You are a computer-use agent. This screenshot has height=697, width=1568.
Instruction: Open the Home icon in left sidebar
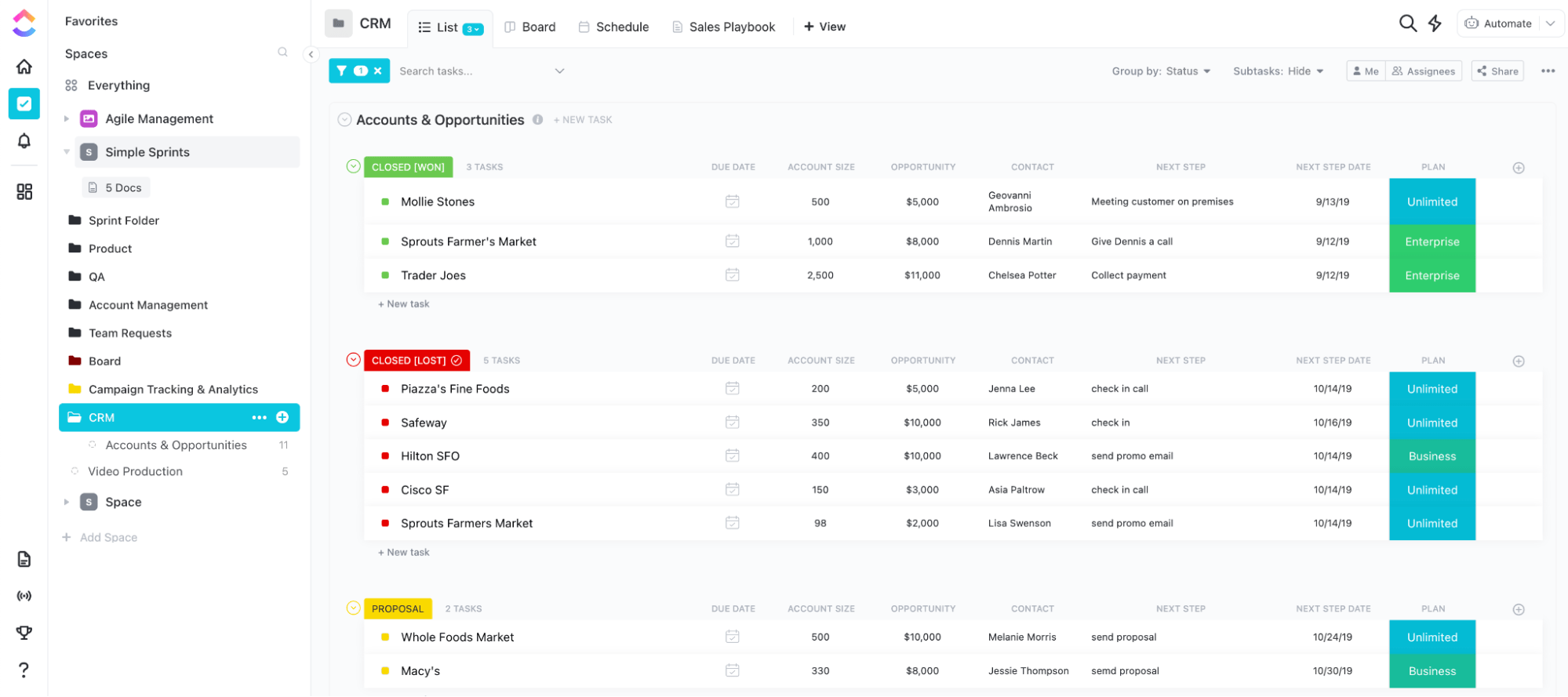click(24, 67)
